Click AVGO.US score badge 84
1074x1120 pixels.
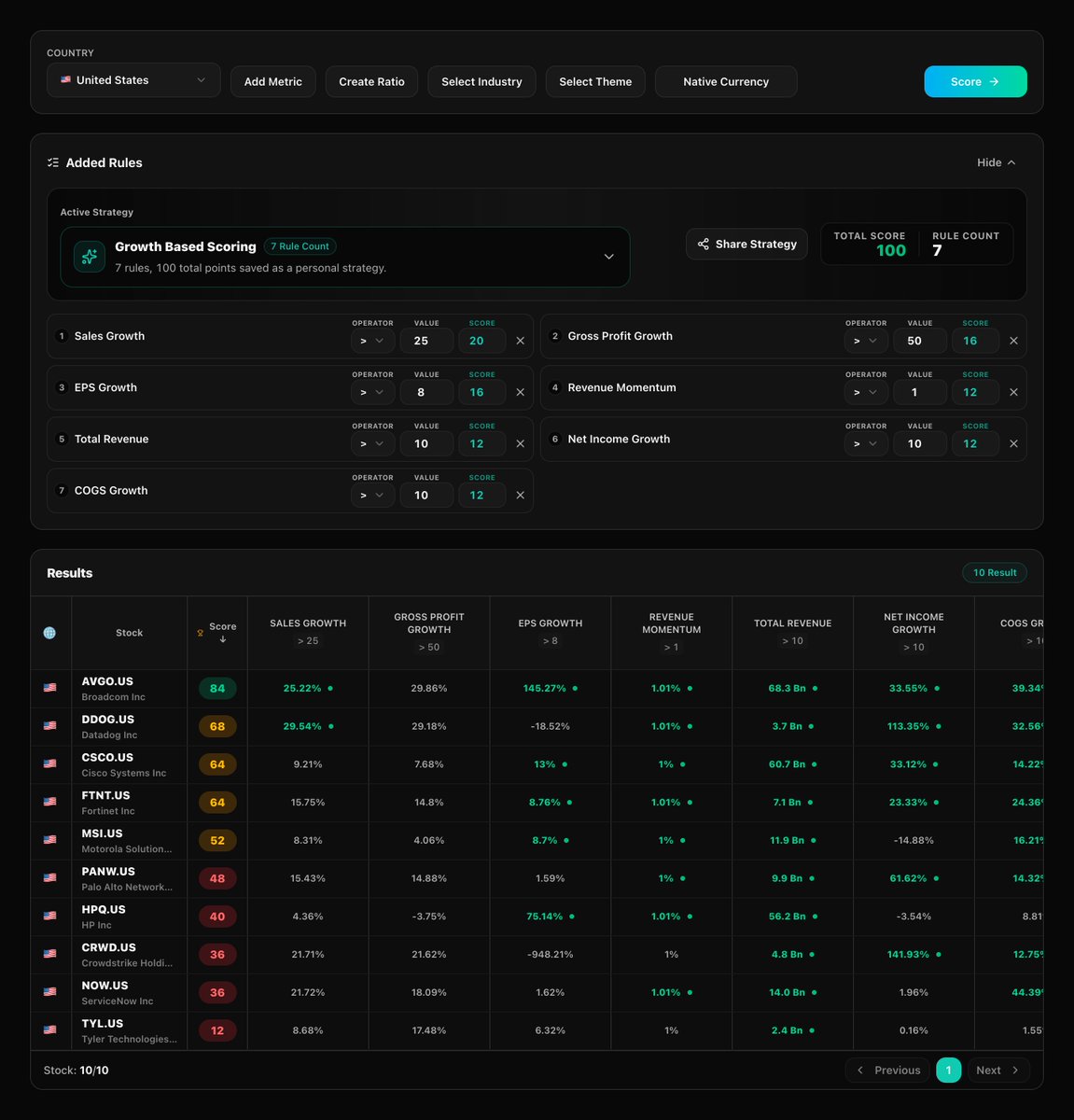(217, 688)
